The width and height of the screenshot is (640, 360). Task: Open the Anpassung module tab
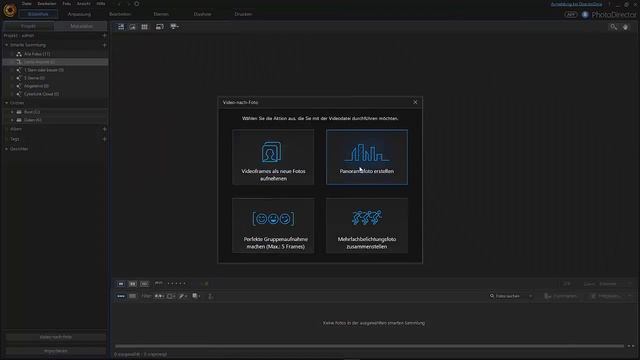[x=79, y=14]
